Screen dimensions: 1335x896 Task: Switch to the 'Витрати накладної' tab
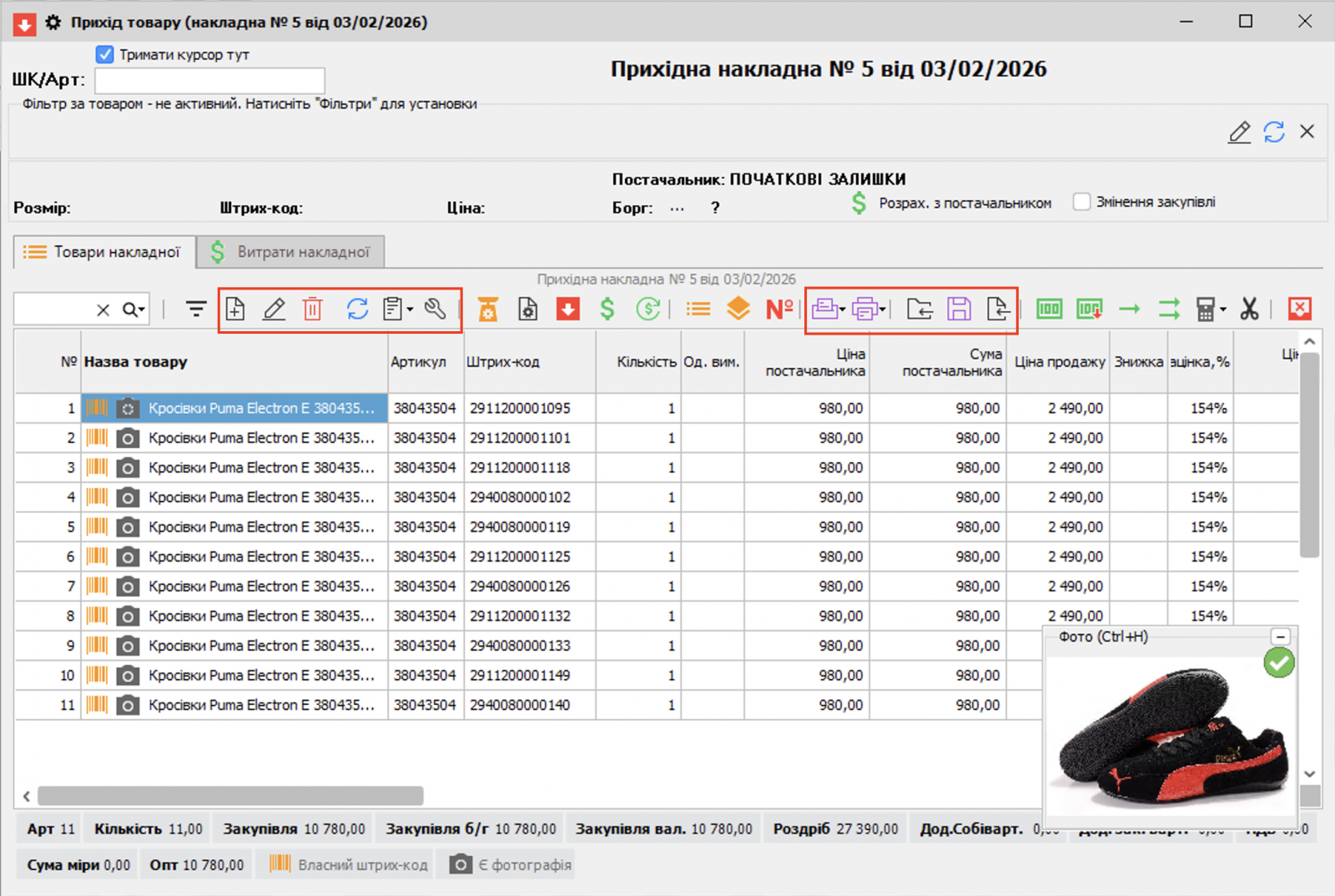(x=290, y=252)
